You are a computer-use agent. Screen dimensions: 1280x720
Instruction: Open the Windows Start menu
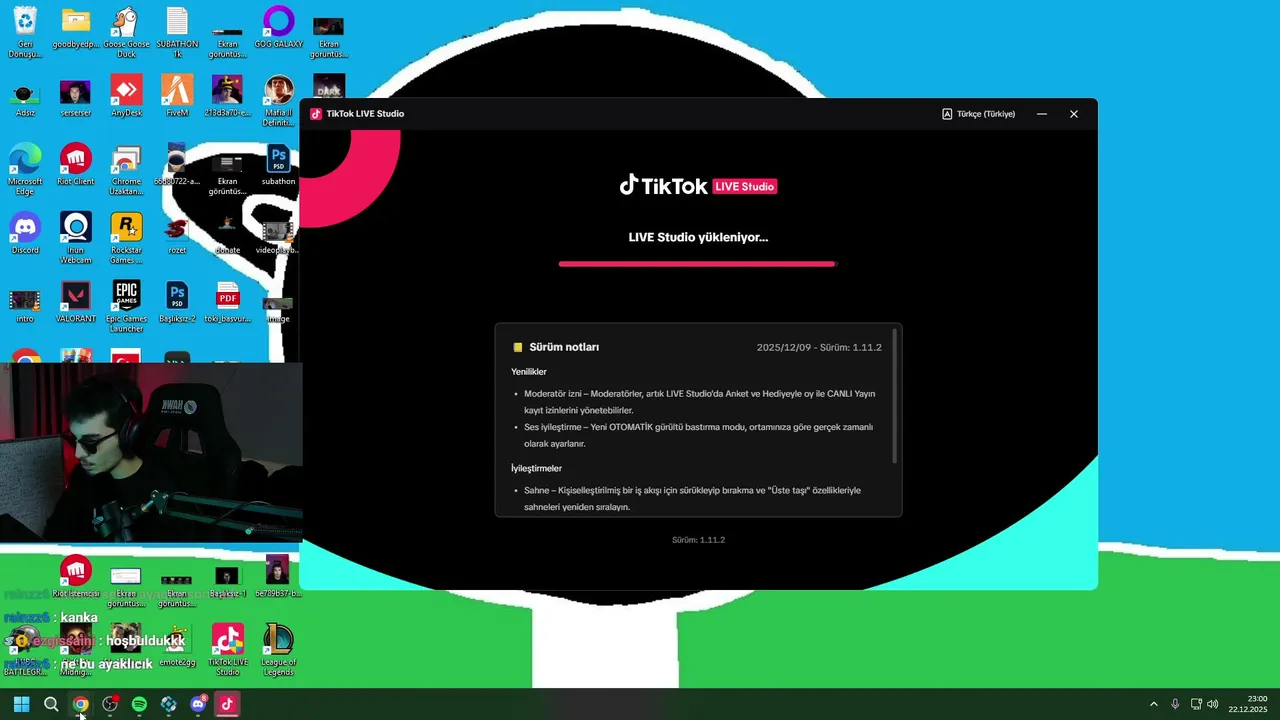(x=21, y=704)
